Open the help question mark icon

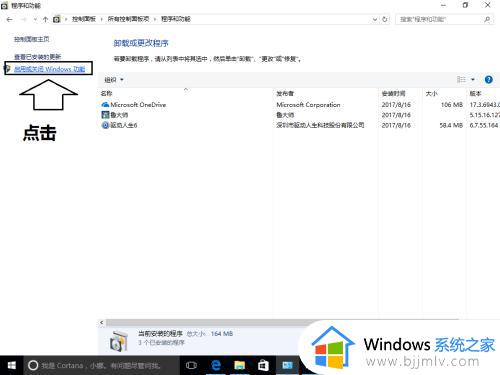(x=489, y=80)
